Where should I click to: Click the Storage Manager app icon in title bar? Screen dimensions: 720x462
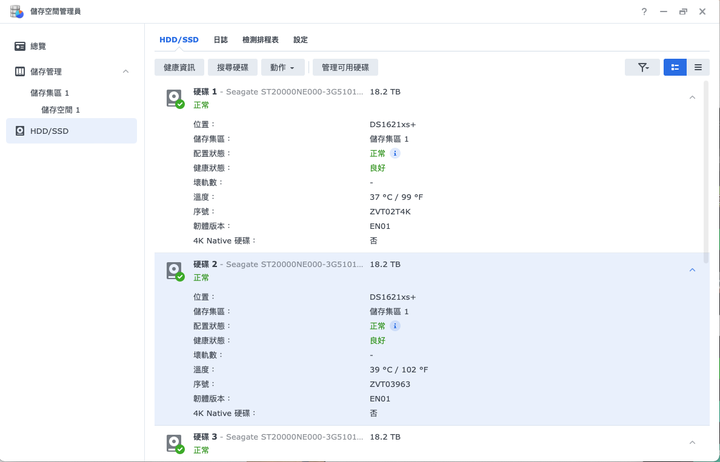17,11
